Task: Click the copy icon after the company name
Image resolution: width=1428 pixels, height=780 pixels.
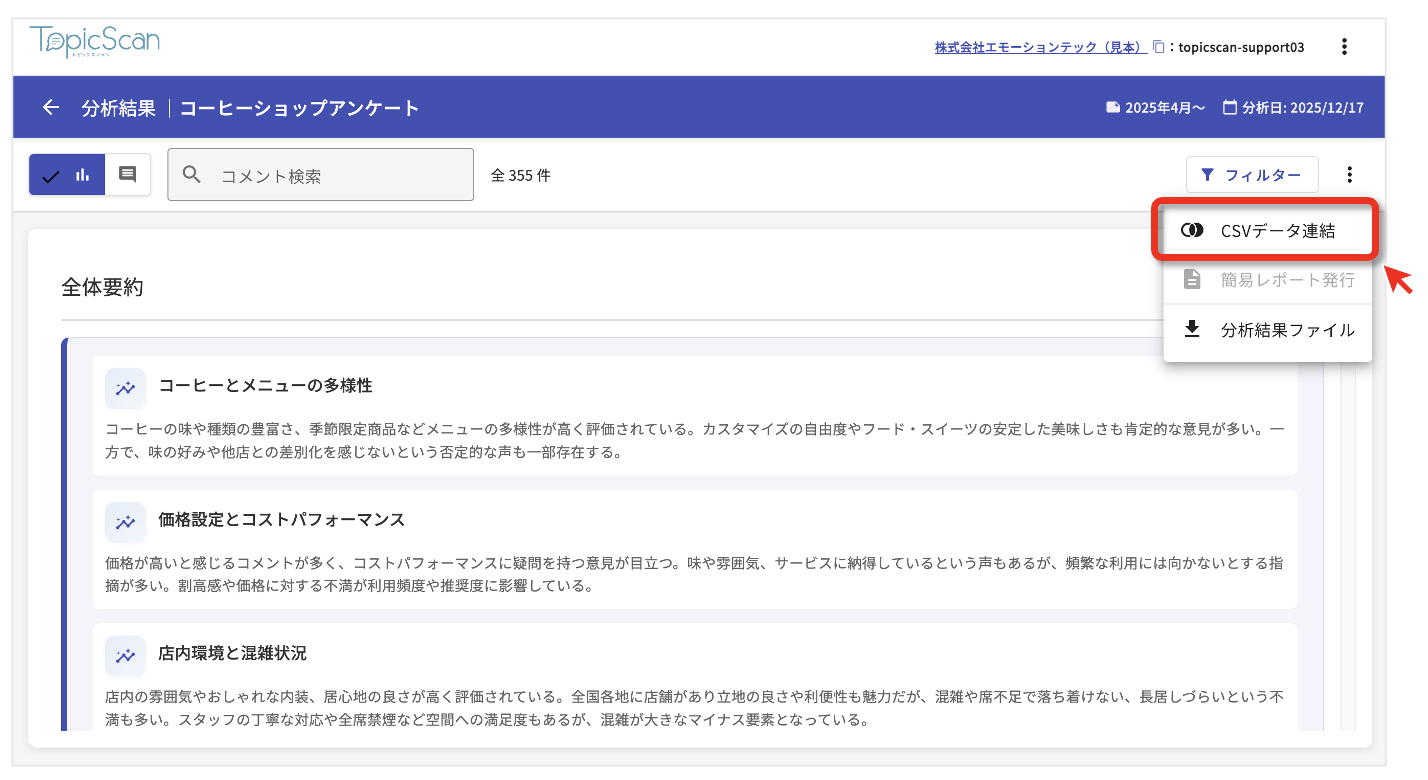Action: [x=1158, y=47]
